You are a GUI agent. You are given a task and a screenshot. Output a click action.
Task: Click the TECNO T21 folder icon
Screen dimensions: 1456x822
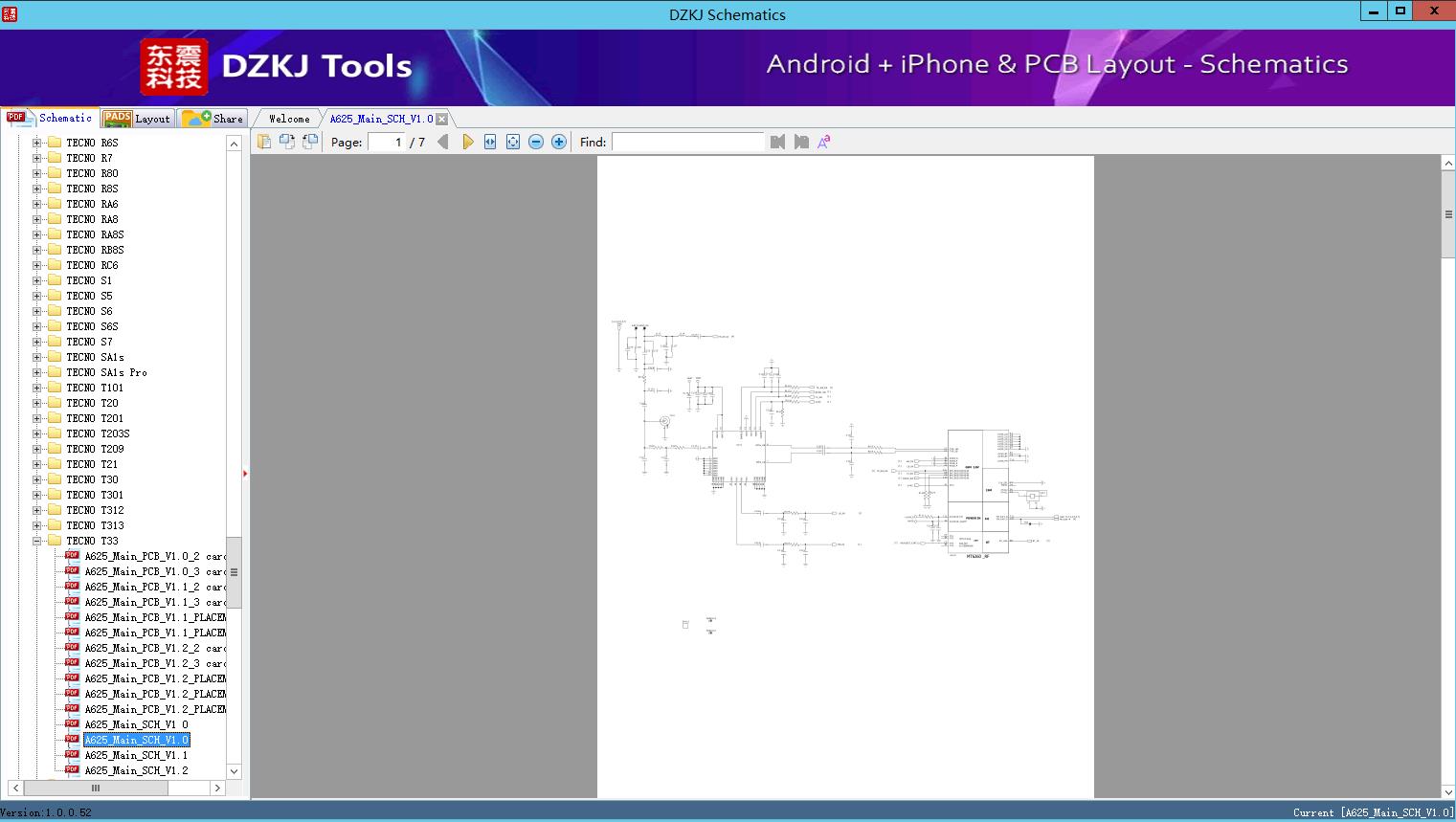[55, 464]
